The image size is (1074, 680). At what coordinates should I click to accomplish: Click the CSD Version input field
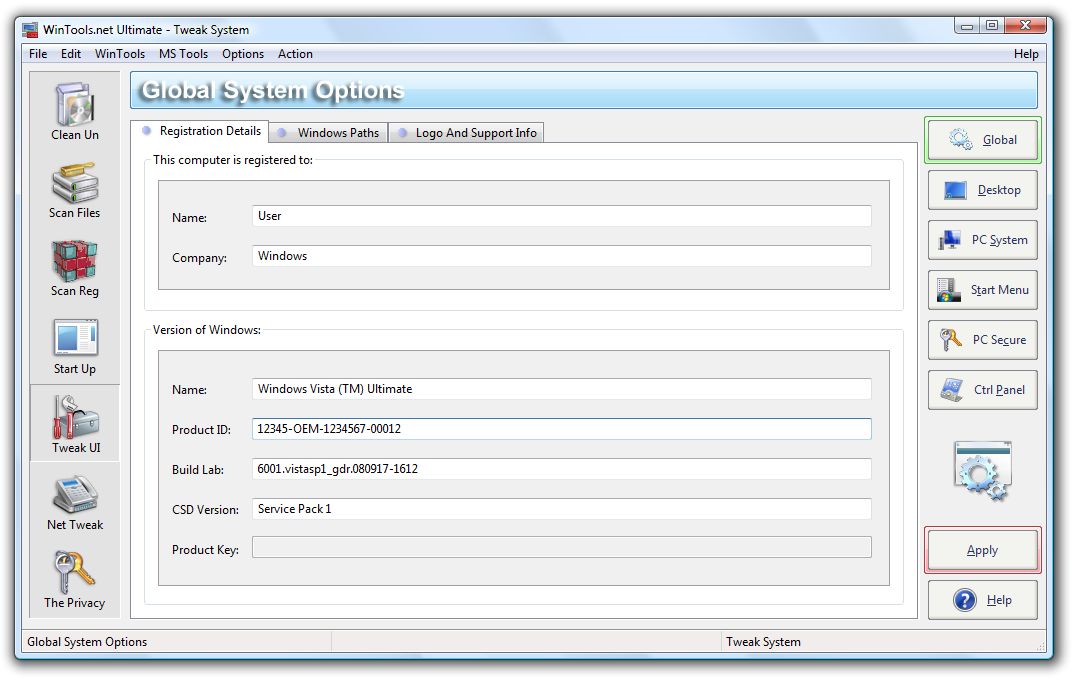point(562,509)
